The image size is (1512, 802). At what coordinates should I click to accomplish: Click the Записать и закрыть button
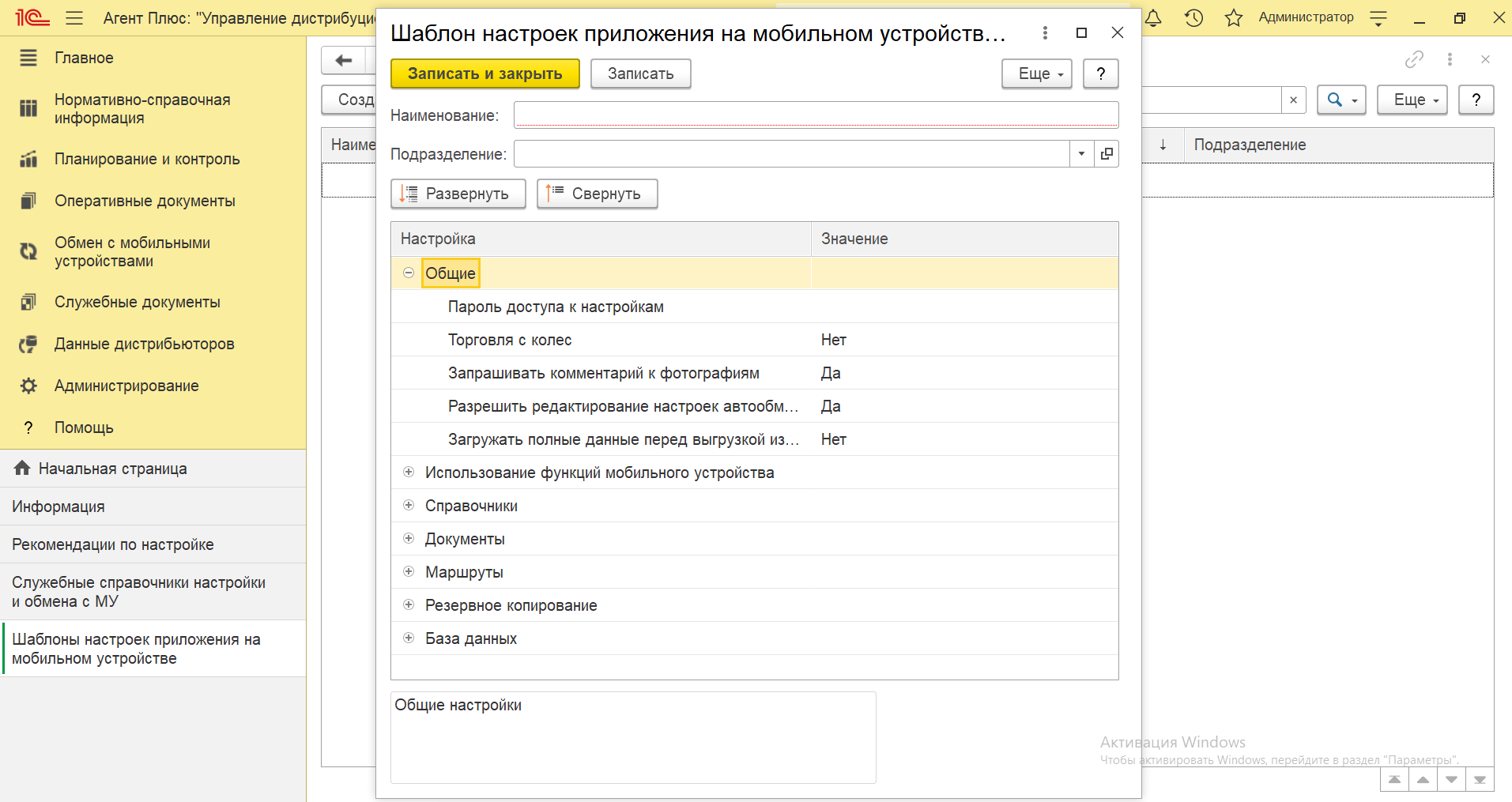485,73
